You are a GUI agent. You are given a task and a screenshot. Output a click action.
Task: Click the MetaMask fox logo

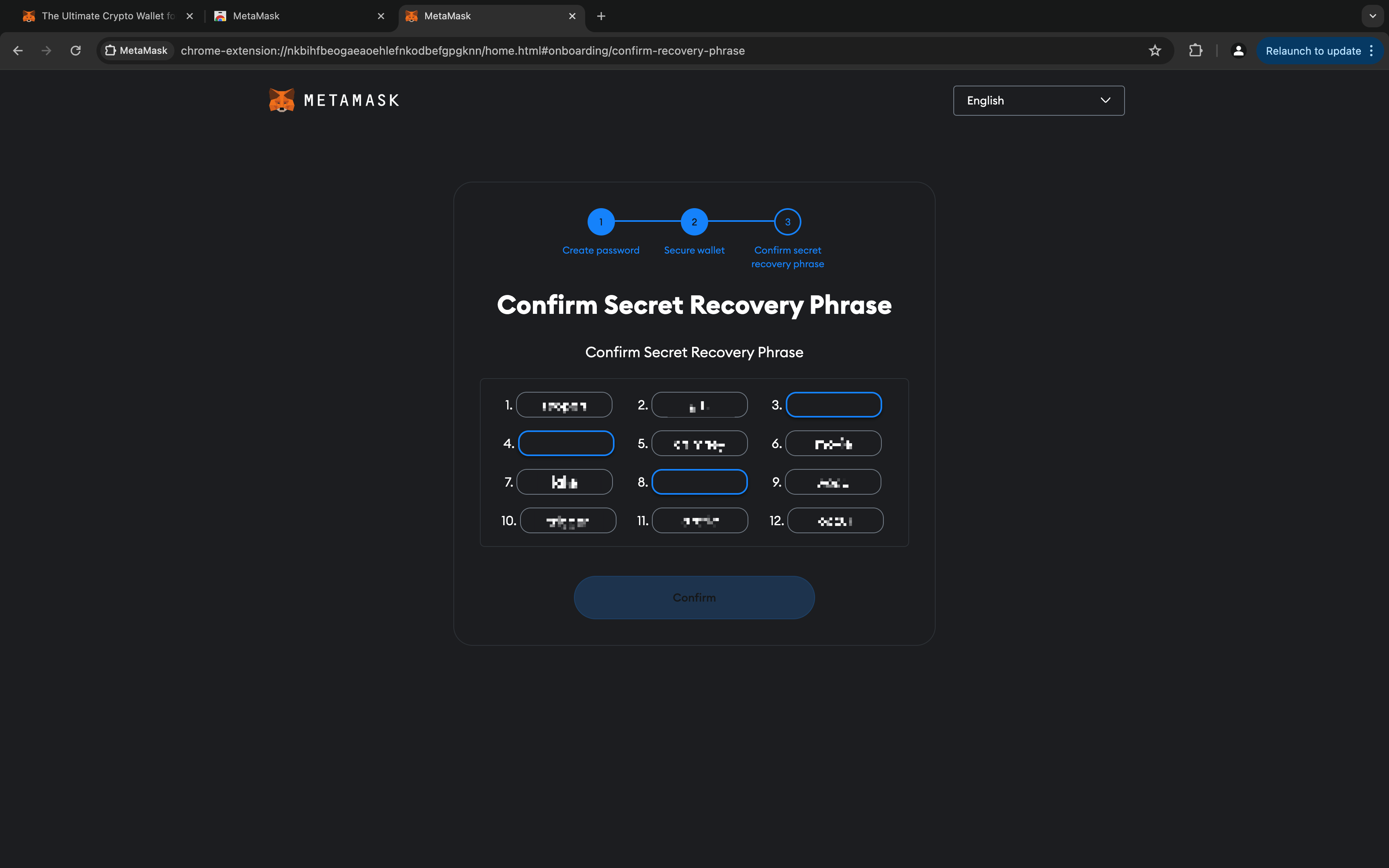click(281, 100)
